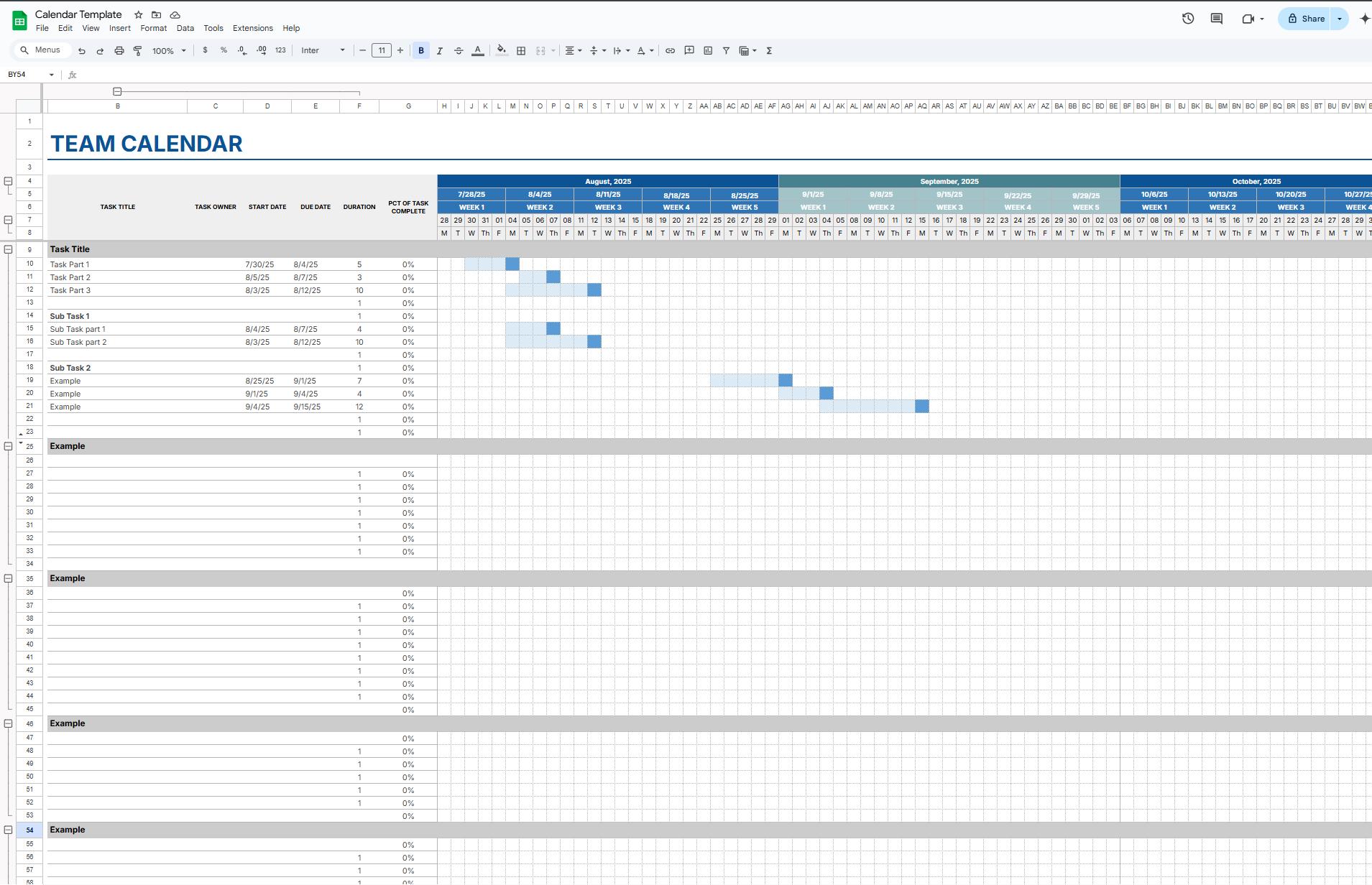Open the File menu

point(42,28)
